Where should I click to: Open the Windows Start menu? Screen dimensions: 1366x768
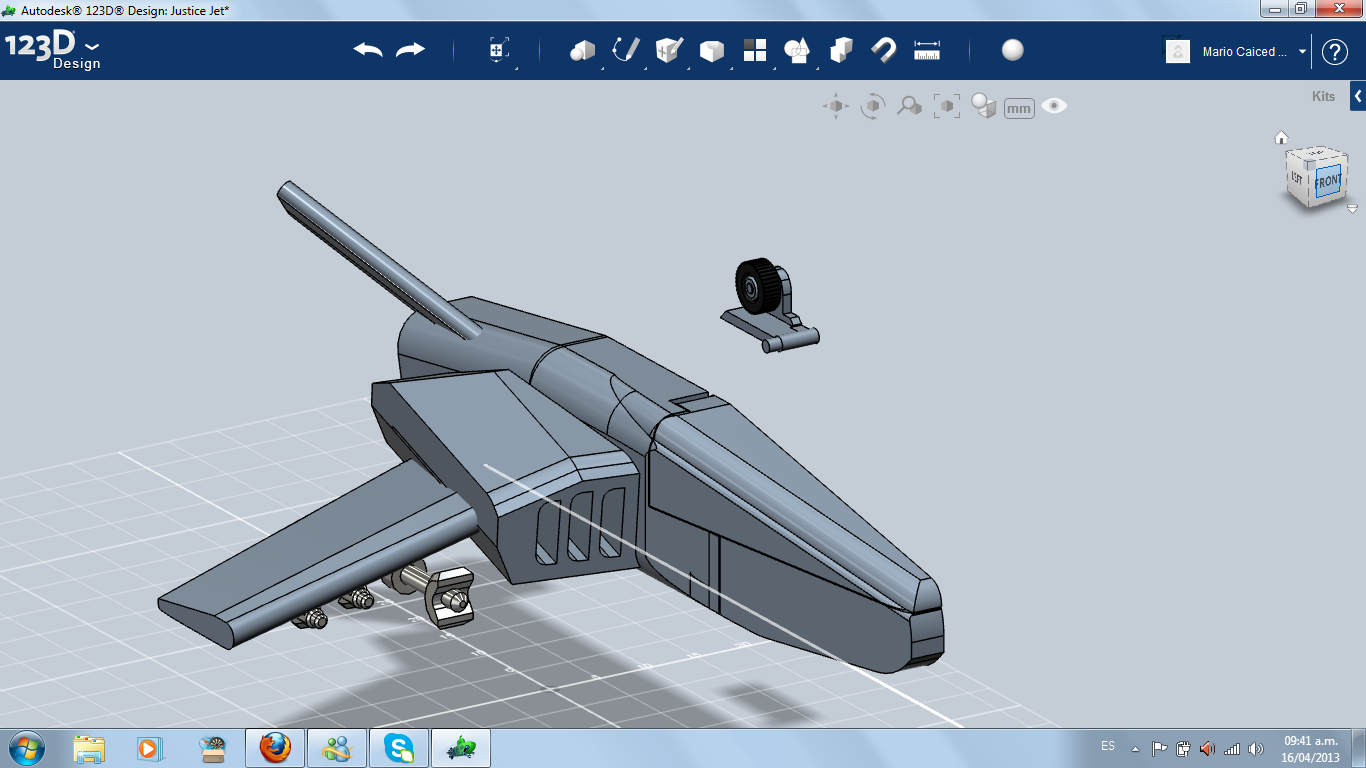(x=25, y=747)
